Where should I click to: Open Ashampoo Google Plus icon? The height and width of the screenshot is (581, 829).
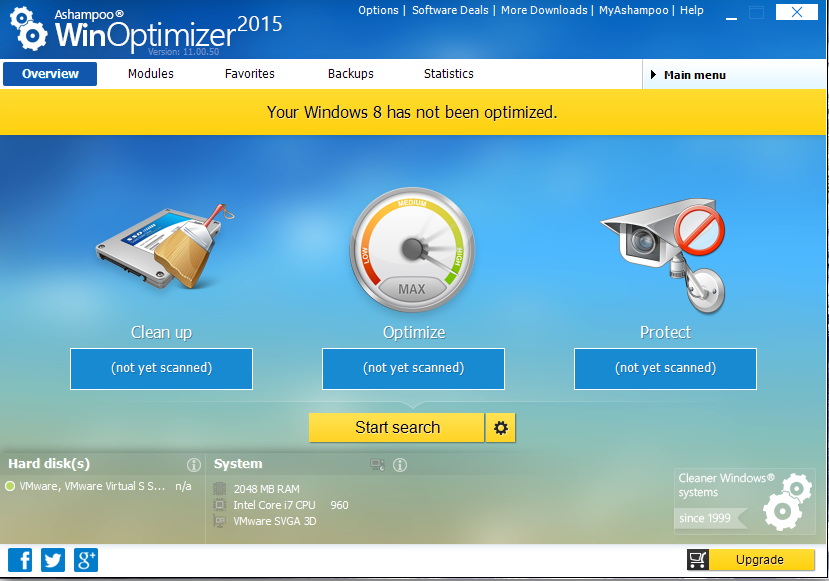point(86,560)
